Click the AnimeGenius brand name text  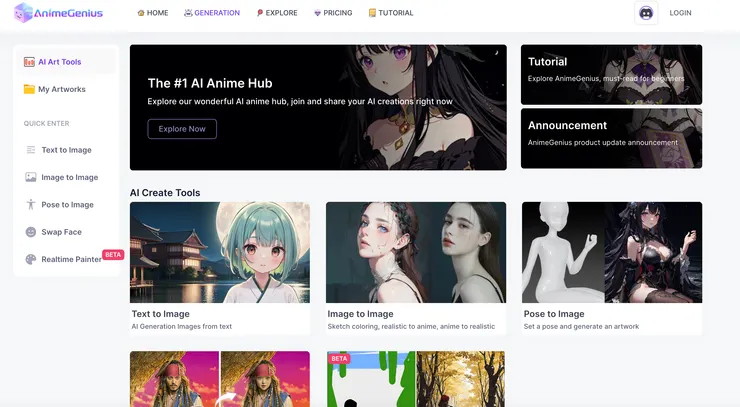68,13
